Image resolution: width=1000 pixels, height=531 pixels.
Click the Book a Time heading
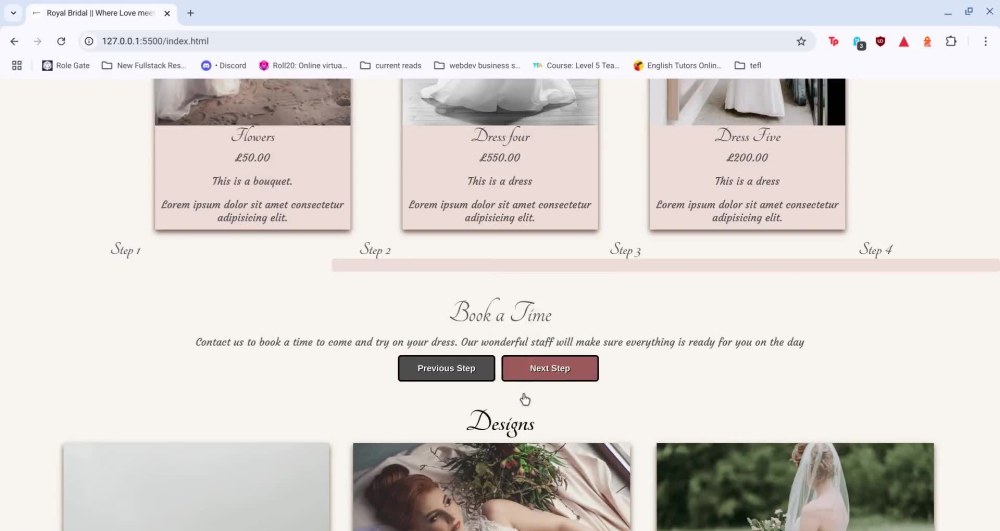[x=501, y=312]
